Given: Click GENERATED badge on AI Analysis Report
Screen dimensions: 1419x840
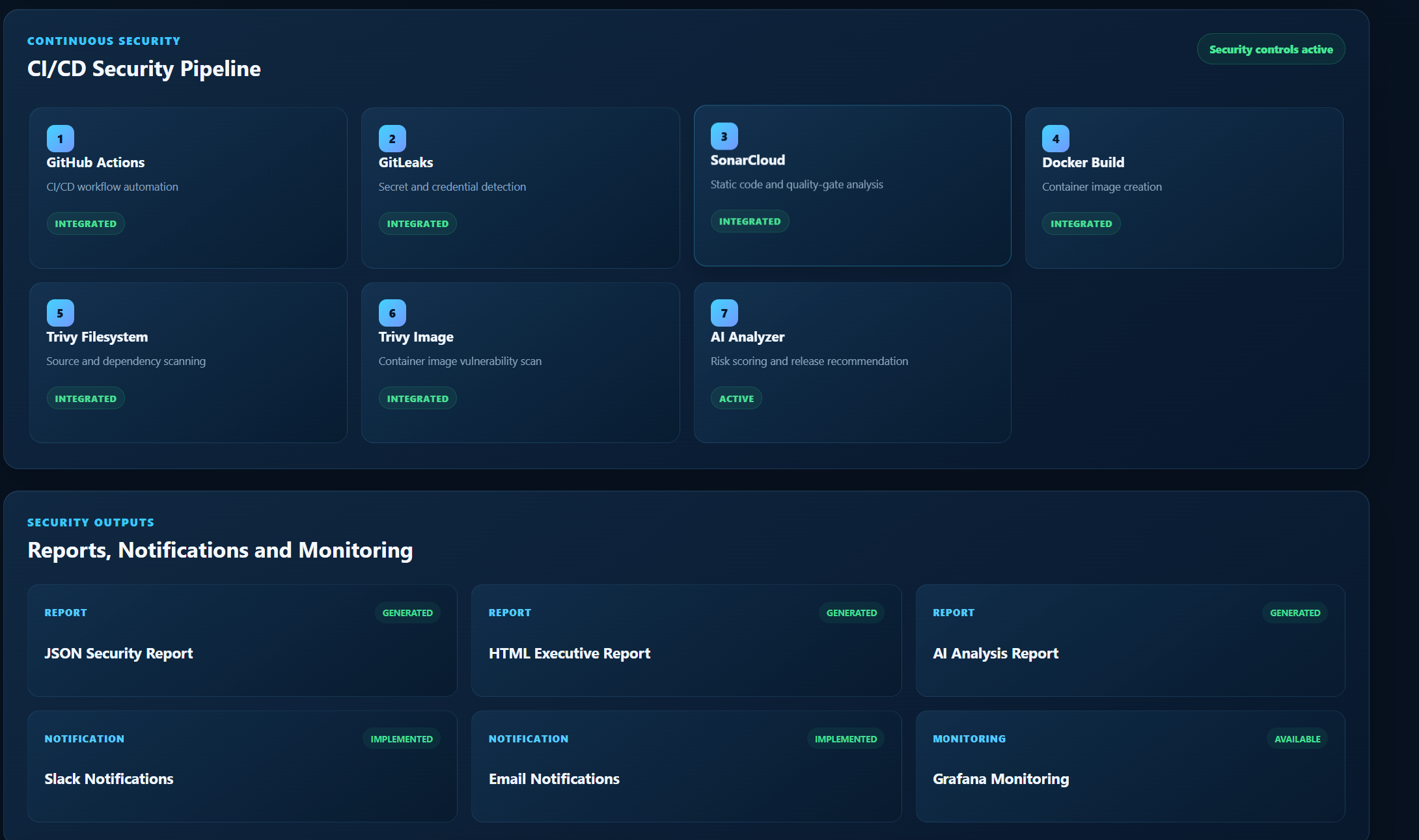Looking at the screenshot, I should click(x=1295, y=613).
